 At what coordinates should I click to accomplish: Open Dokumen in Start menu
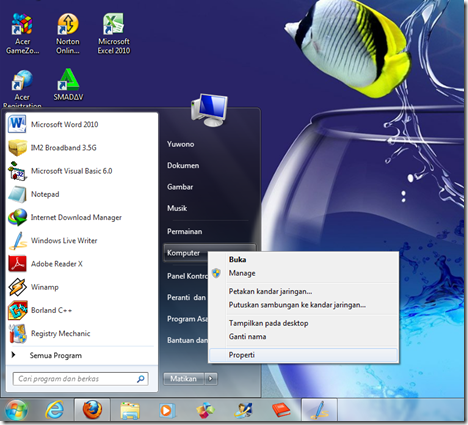pyautogui.click(x=183, y=165)
